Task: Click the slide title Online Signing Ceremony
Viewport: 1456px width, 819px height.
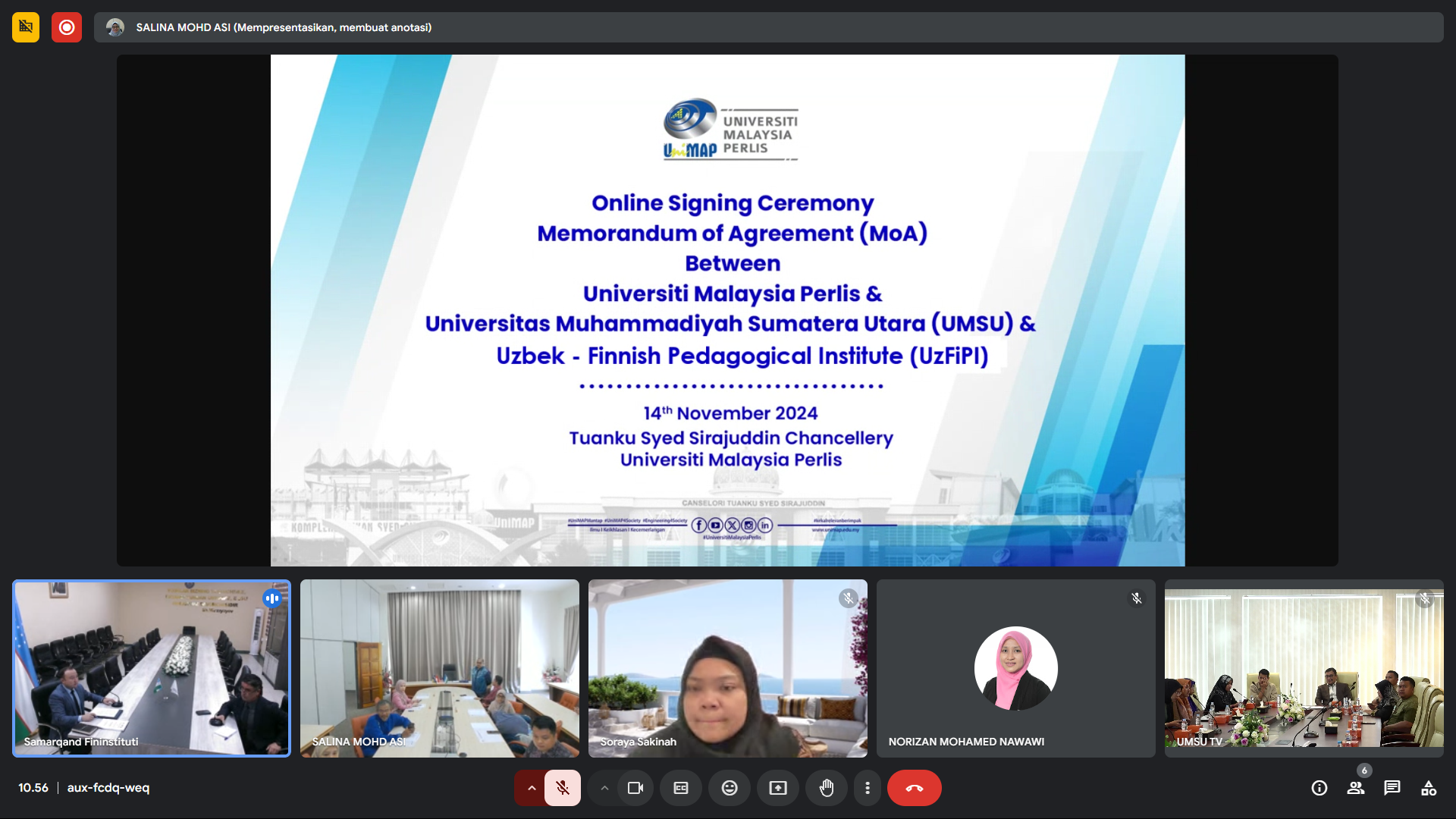Action: pyautogui.click(x=733, y=203)
